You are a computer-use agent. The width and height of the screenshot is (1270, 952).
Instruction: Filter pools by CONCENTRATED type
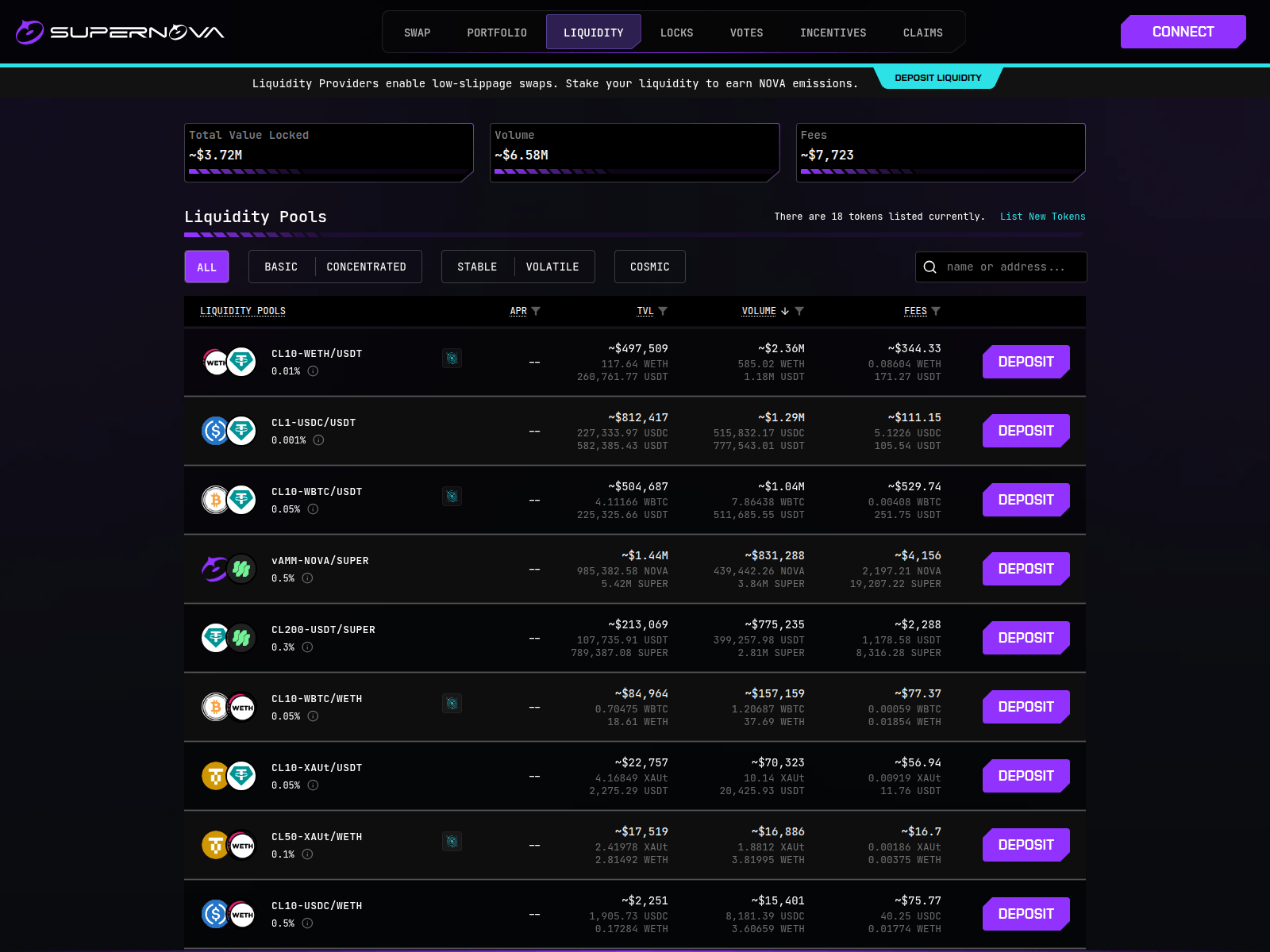point(367,267)
